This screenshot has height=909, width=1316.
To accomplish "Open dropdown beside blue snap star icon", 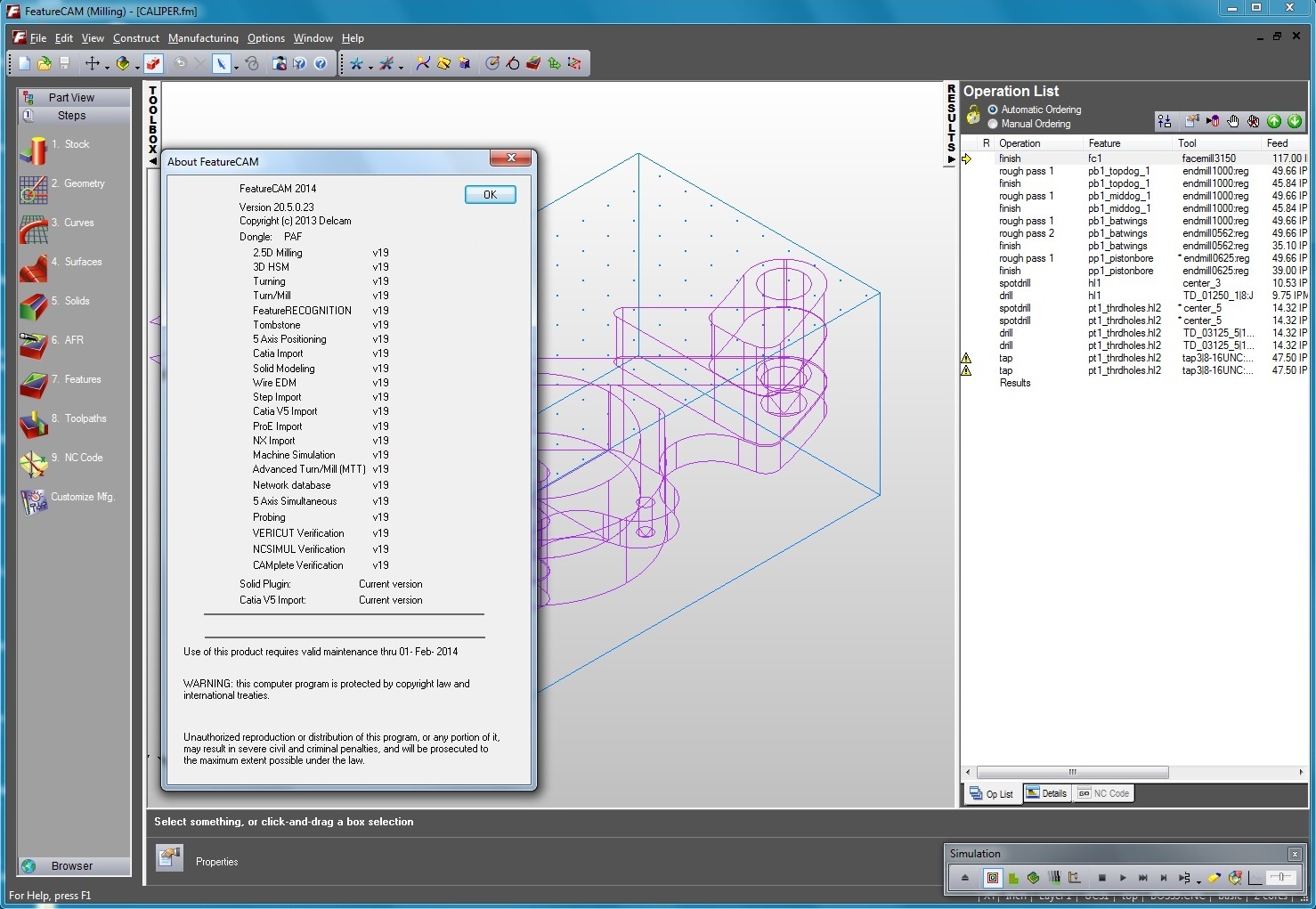I will tap(370, 67).
